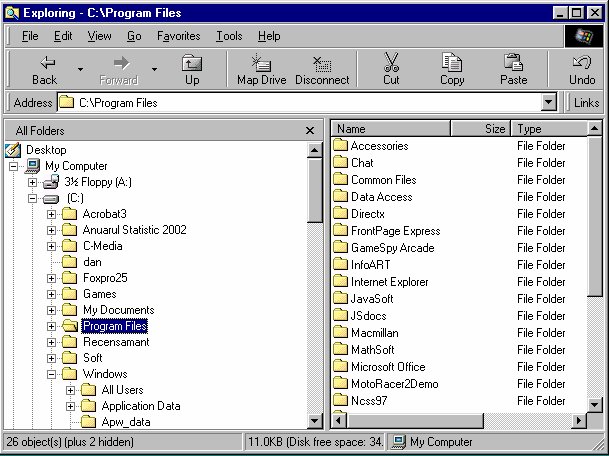
Task: Show the Links toolbar
Action: point(586,103)
